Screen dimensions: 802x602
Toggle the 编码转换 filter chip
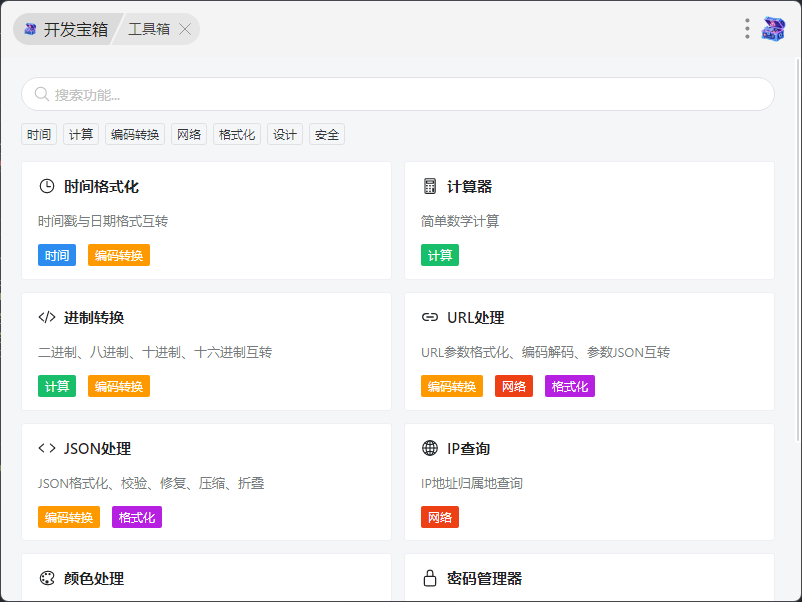[x=135, y=135]
